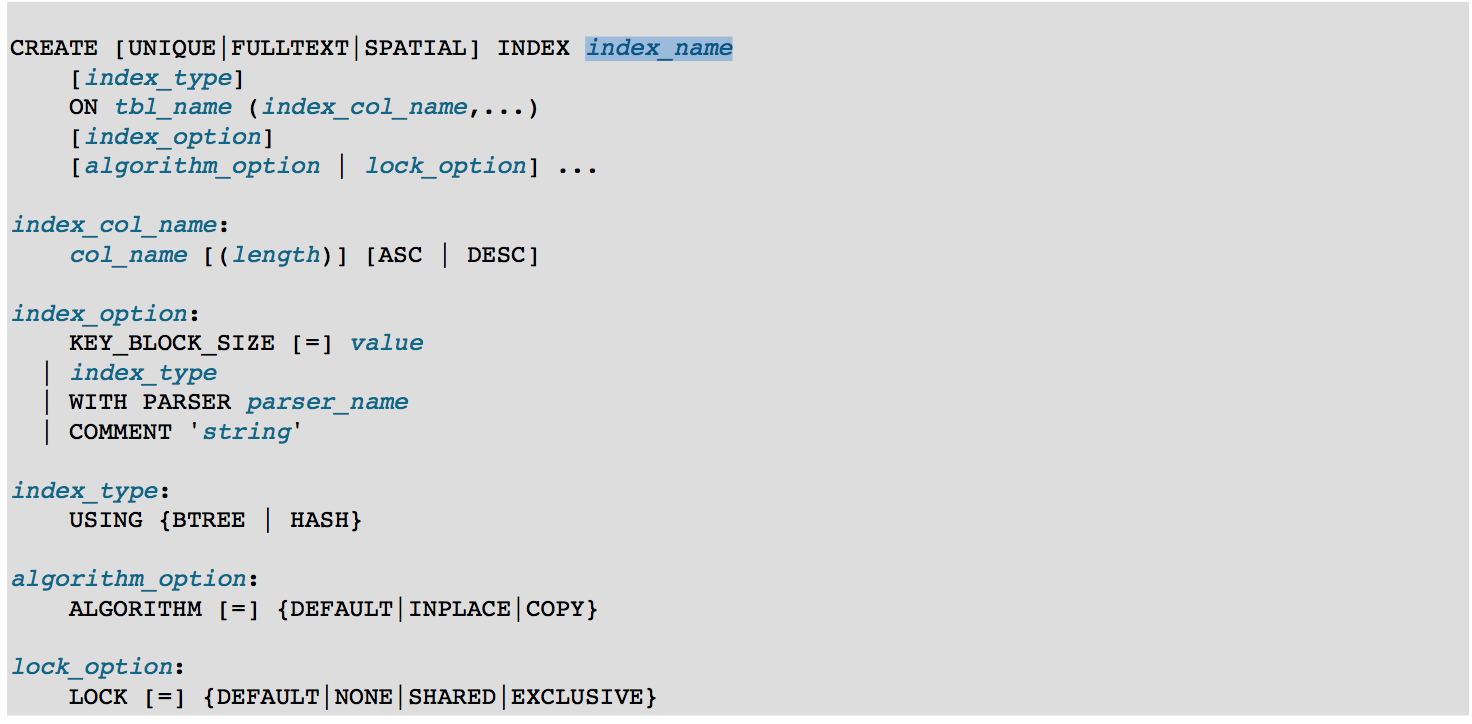Click index_option in square brackets
This screenshot has height=724, width=1472.
point(173,137)
